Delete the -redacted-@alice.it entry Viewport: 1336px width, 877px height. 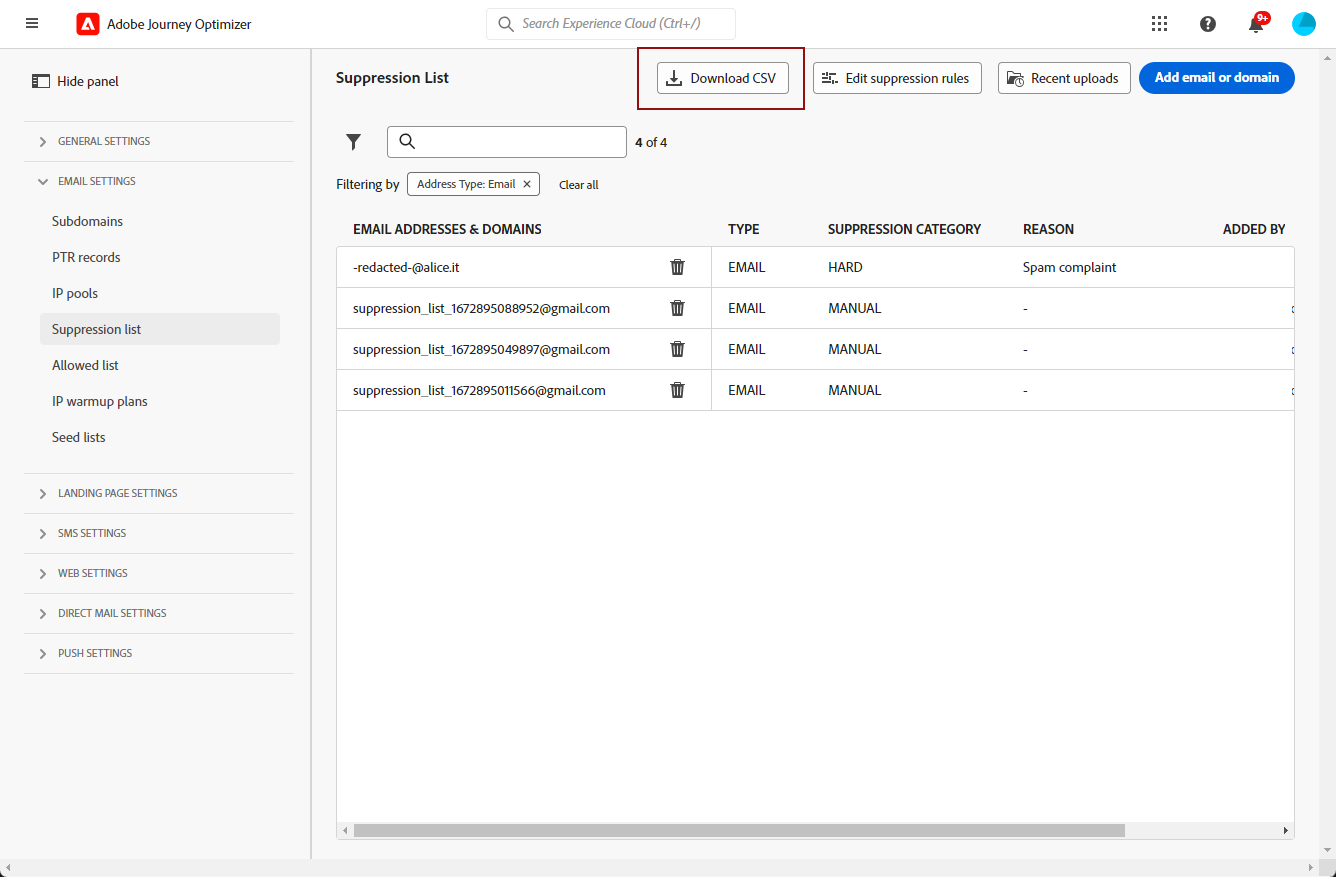click(677, 267)
